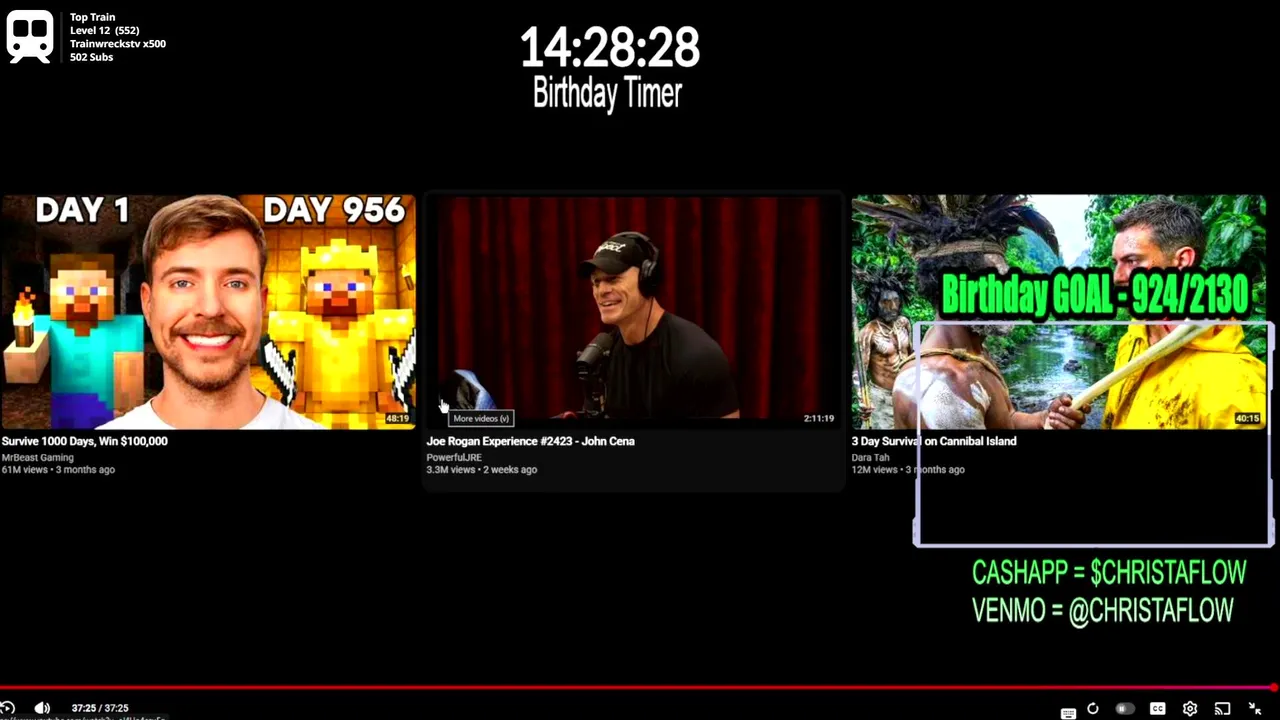
Task: Cast the video using the Cast icon
Action: point(1222,709)
